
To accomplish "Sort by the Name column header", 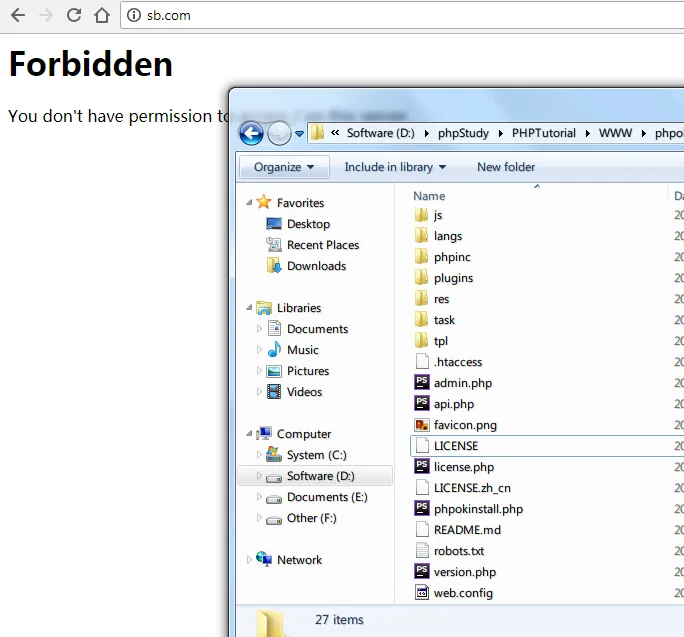I will pyautogui.click(x=430, y=196).
